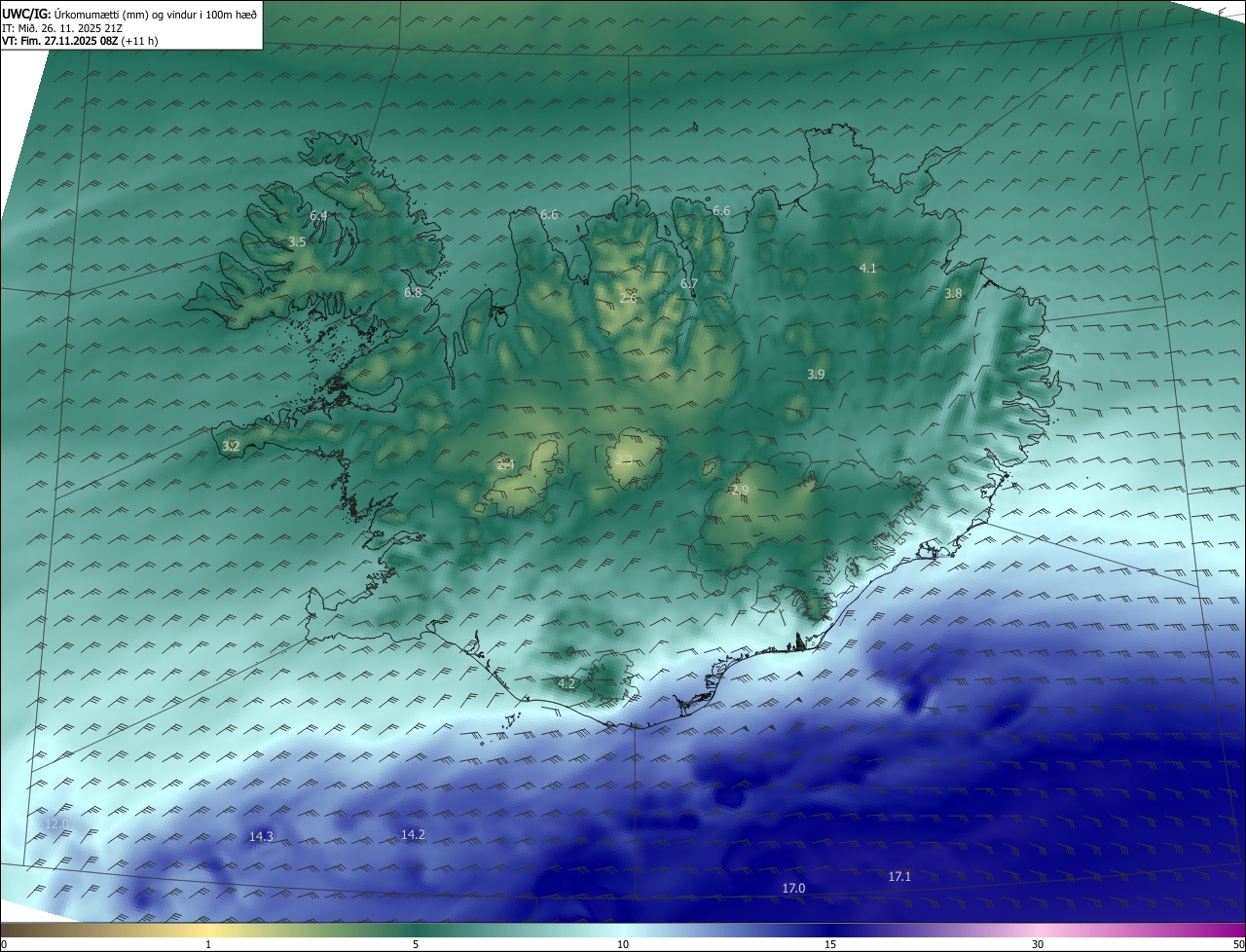The height and width of the screenshot is (952, 1246).
Task: Click the 17.0 value label offshore
Action: pyautogui.click(x=793, y=889)
